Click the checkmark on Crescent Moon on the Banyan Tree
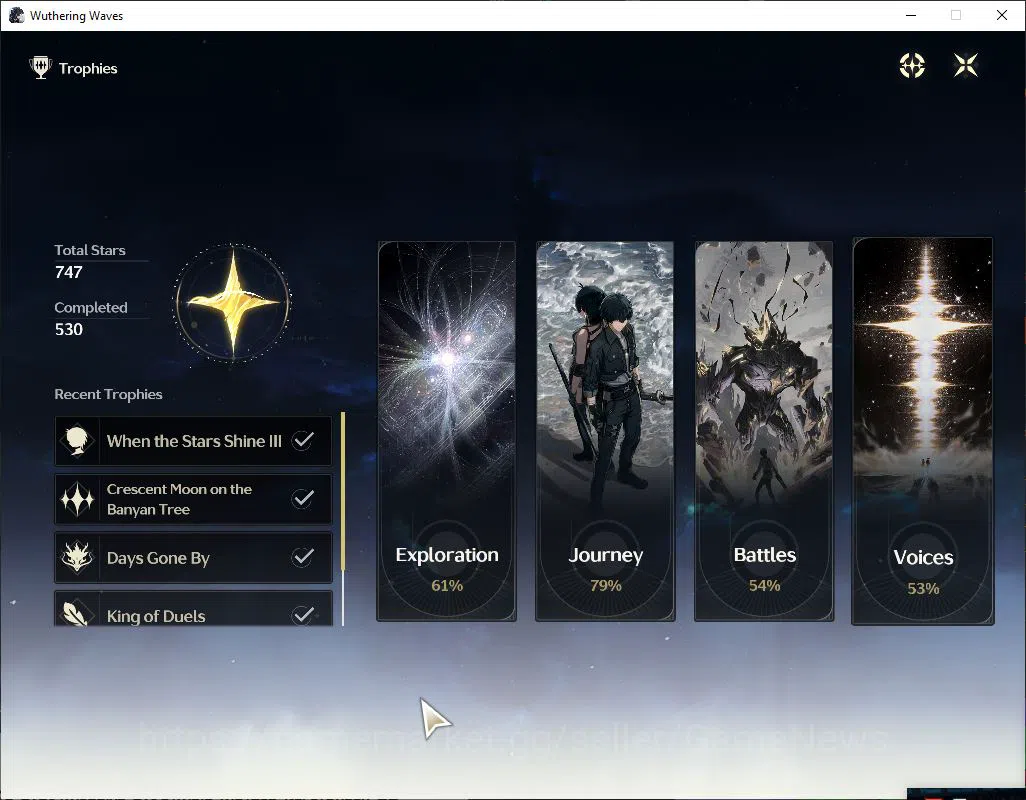The height and width of the screenshot is (800, 1026). 302,498
